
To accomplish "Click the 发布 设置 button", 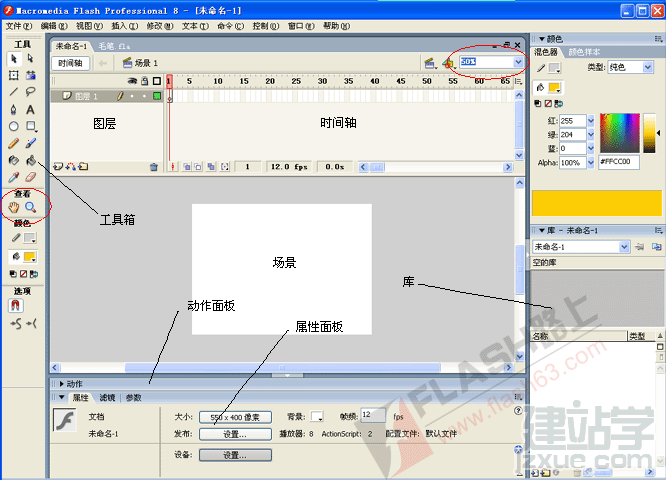I will click(x=235, y=434).
